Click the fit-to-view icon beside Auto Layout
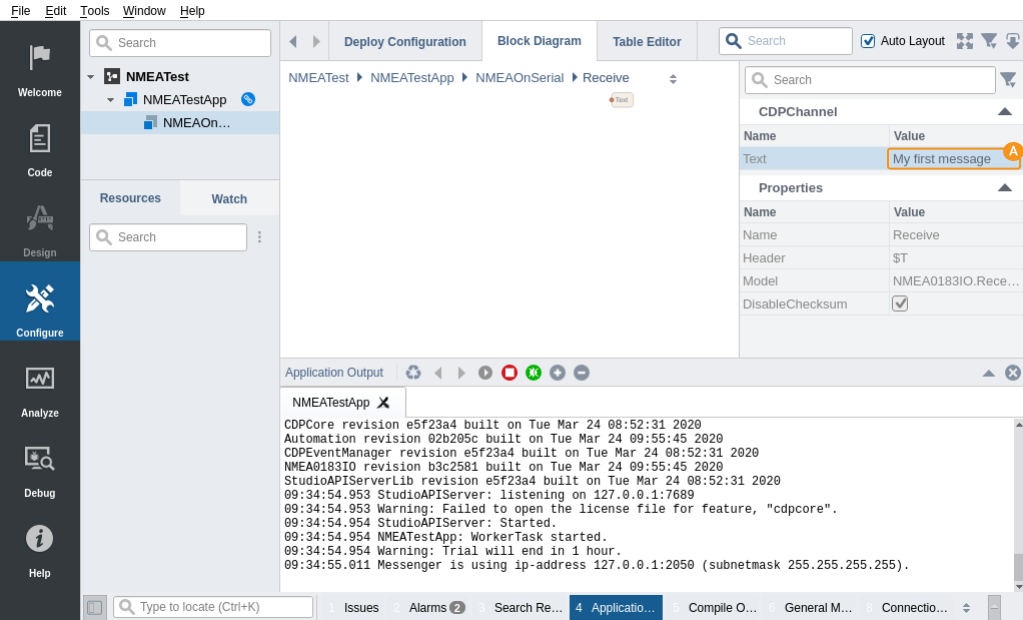Screen dimensions: 1023x620 [x=964, y=41]
